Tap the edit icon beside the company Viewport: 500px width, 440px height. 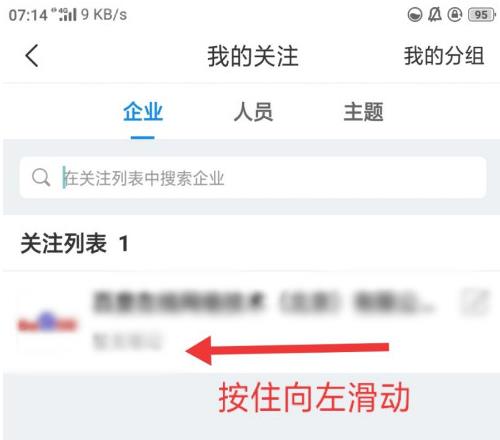click(475, 302)
